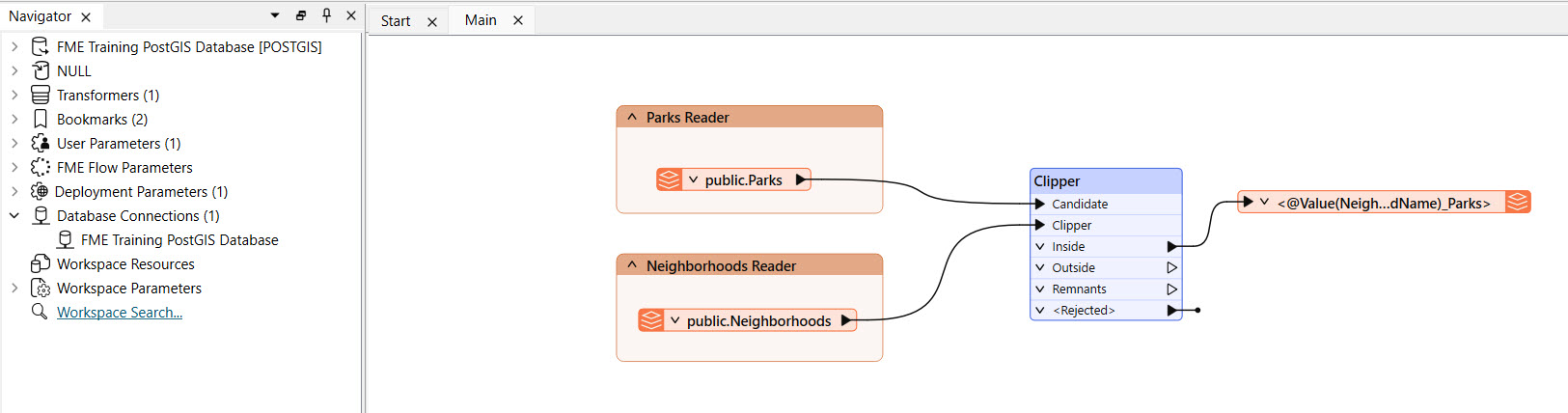Open the Workspace Search link
Image resolution: width=1568 pixels, height=413 pixels.
coord(120,312)
